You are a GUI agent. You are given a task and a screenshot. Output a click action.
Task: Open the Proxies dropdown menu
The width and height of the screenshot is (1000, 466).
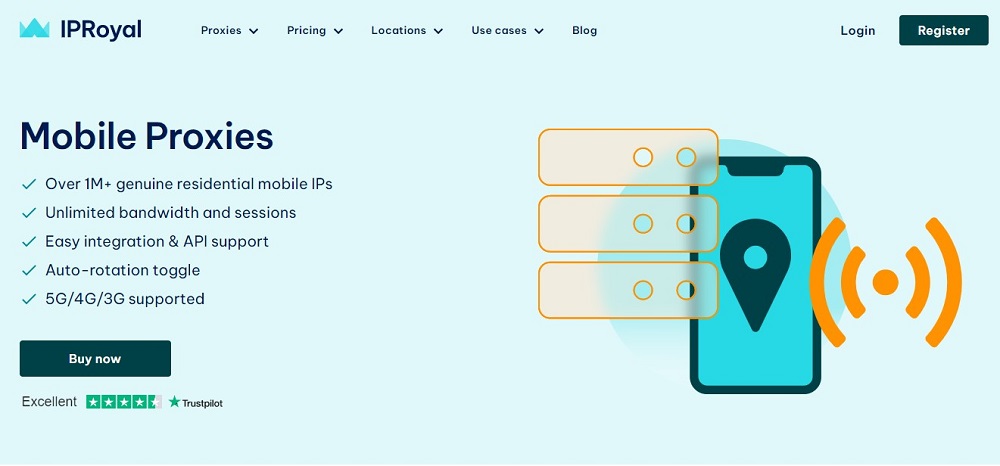pos(230,31)
